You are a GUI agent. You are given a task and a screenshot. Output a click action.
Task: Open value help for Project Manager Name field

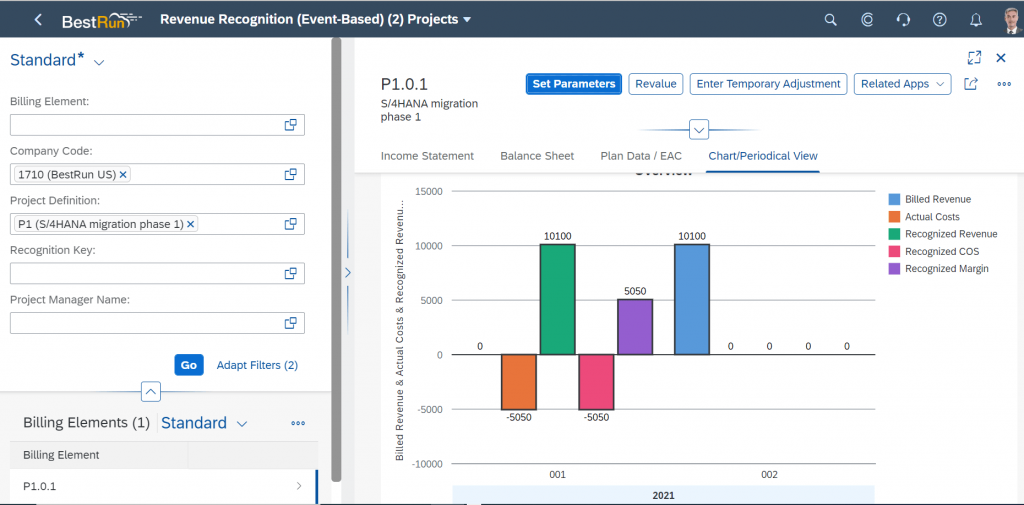coord(291,323)
